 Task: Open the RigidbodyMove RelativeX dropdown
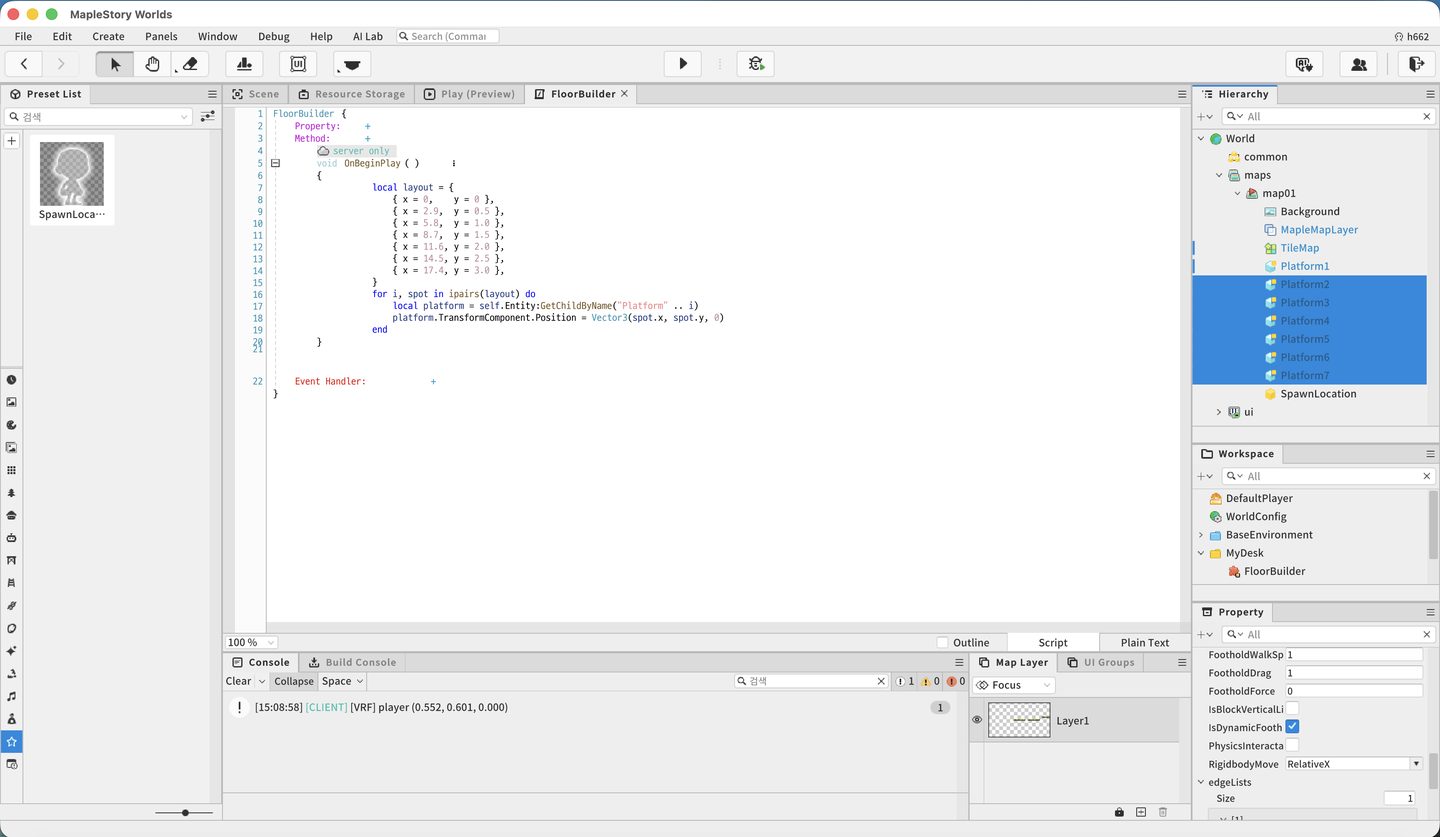pos(1354,764)
